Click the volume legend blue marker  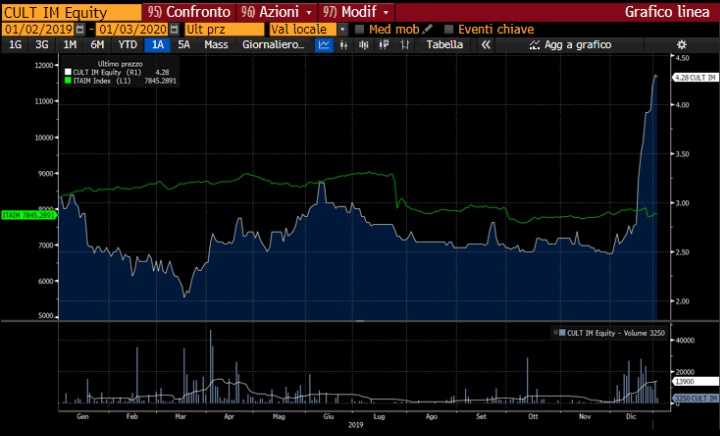click(562, 333)
